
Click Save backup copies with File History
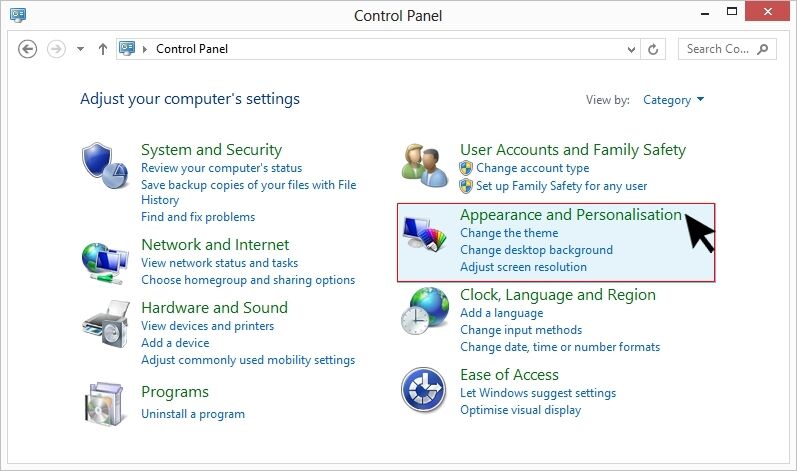[x=249, y=192]
